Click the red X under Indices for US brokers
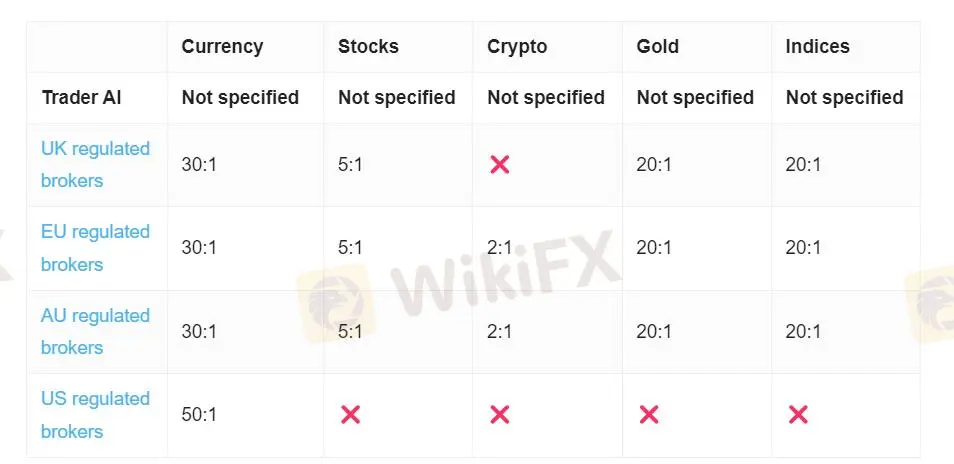The image size is (954, 464). (798, 415)
